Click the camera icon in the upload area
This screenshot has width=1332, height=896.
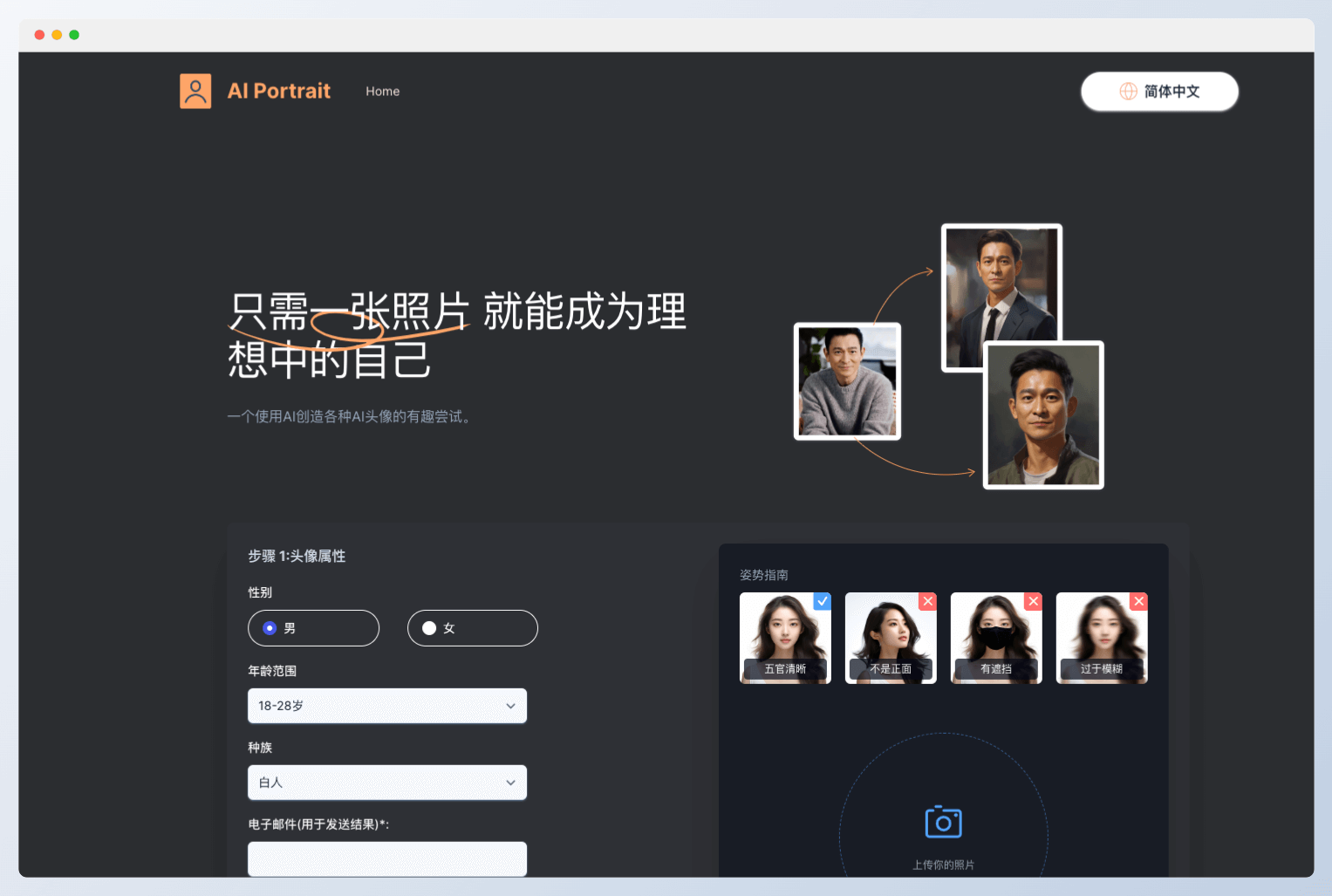942,821
